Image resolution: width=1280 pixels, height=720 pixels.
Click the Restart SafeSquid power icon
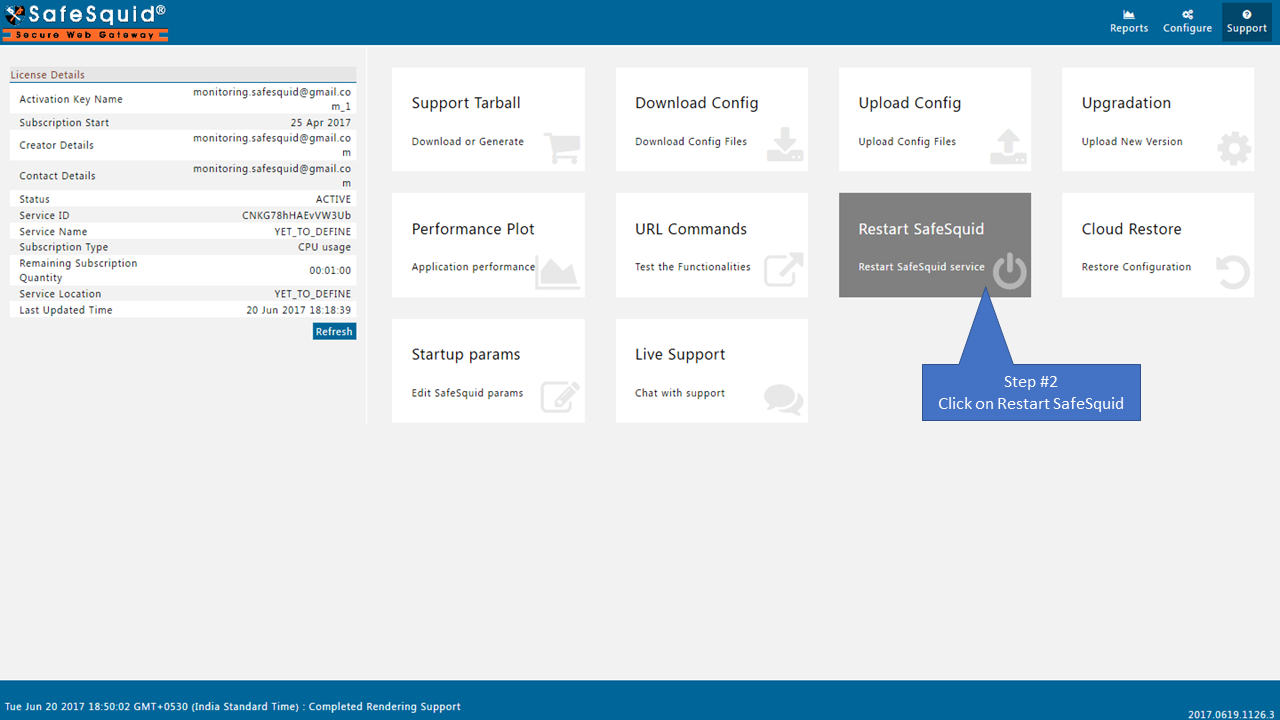(1010, 272)
